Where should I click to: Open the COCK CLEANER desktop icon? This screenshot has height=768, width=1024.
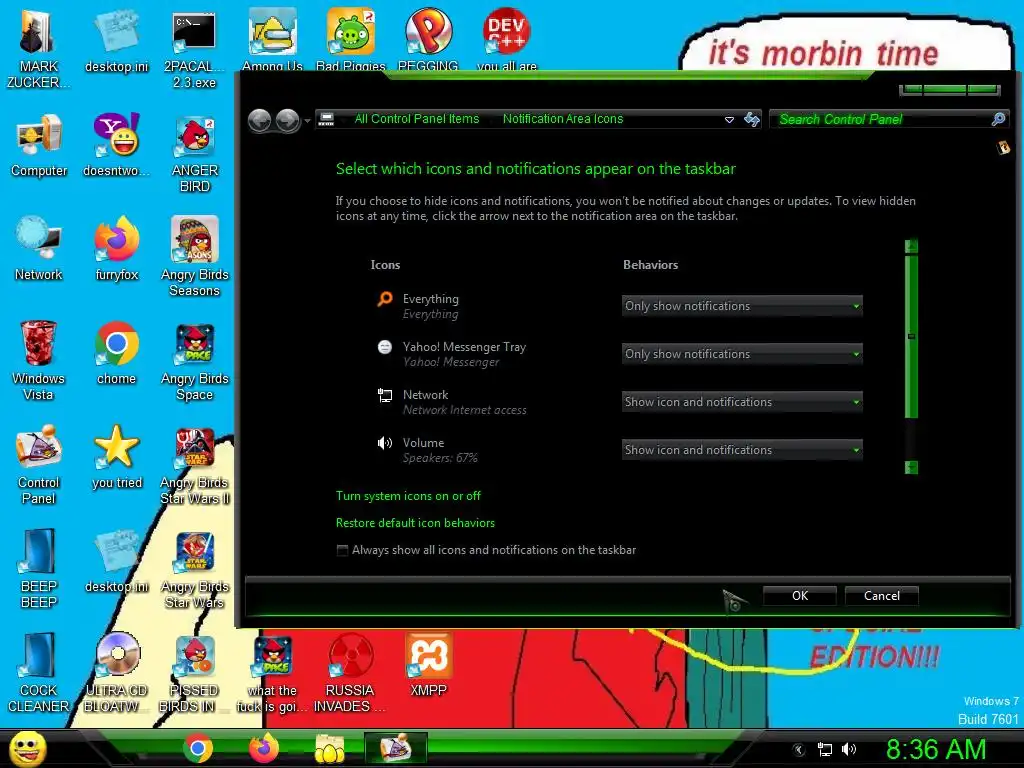click(39, 673)
